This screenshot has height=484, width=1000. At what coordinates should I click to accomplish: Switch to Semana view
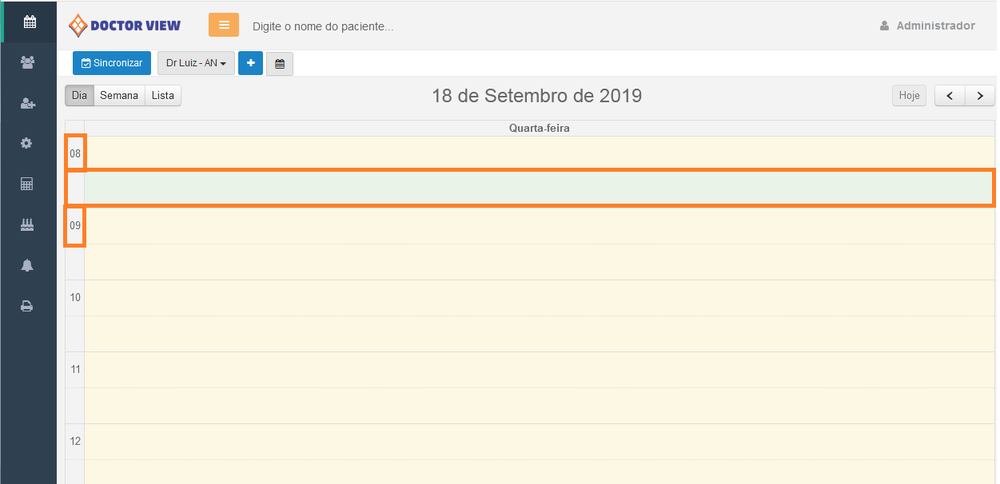(119, 96)
